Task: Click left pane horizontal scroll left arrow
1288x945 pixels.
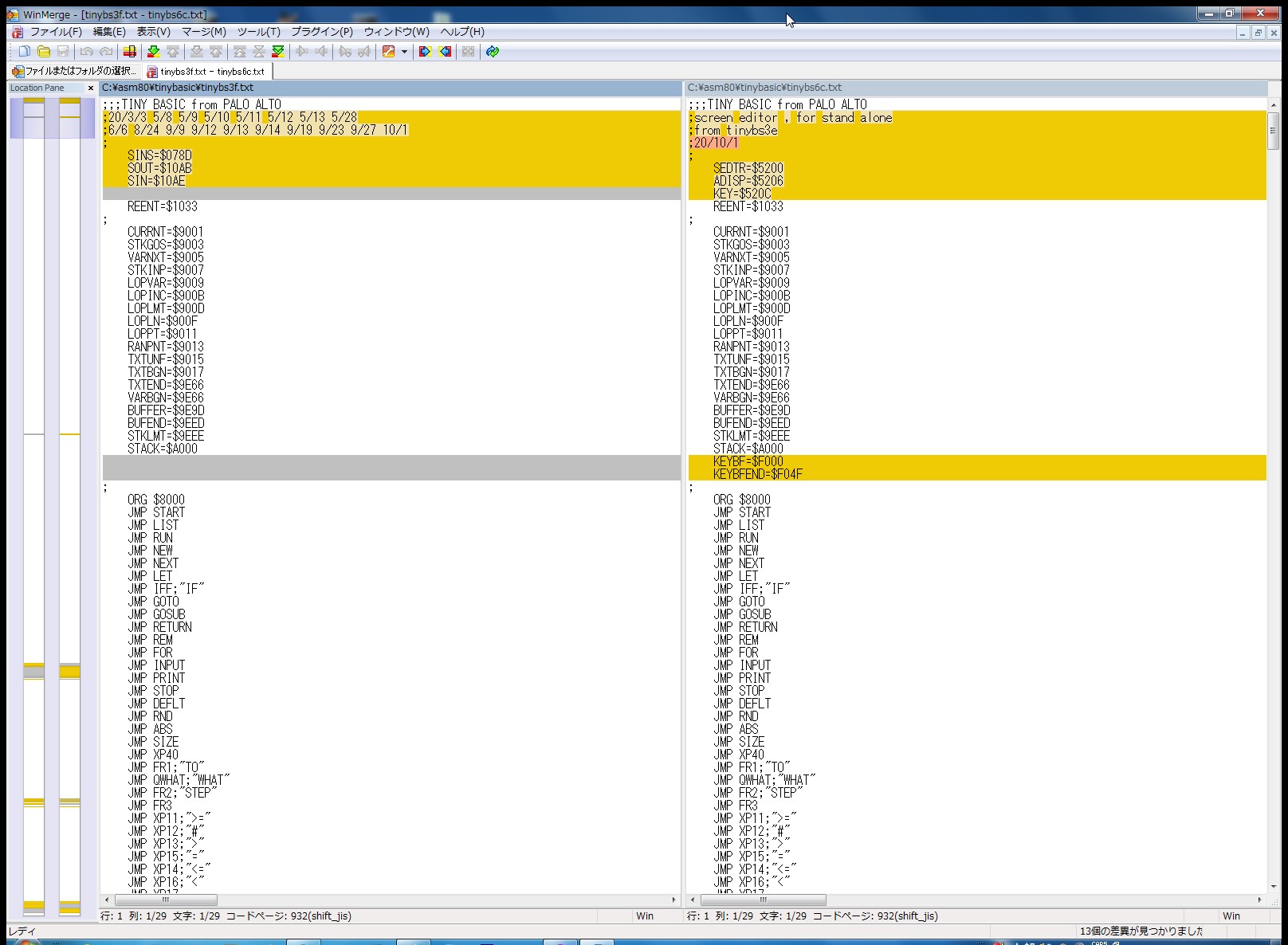Action: 107,900
